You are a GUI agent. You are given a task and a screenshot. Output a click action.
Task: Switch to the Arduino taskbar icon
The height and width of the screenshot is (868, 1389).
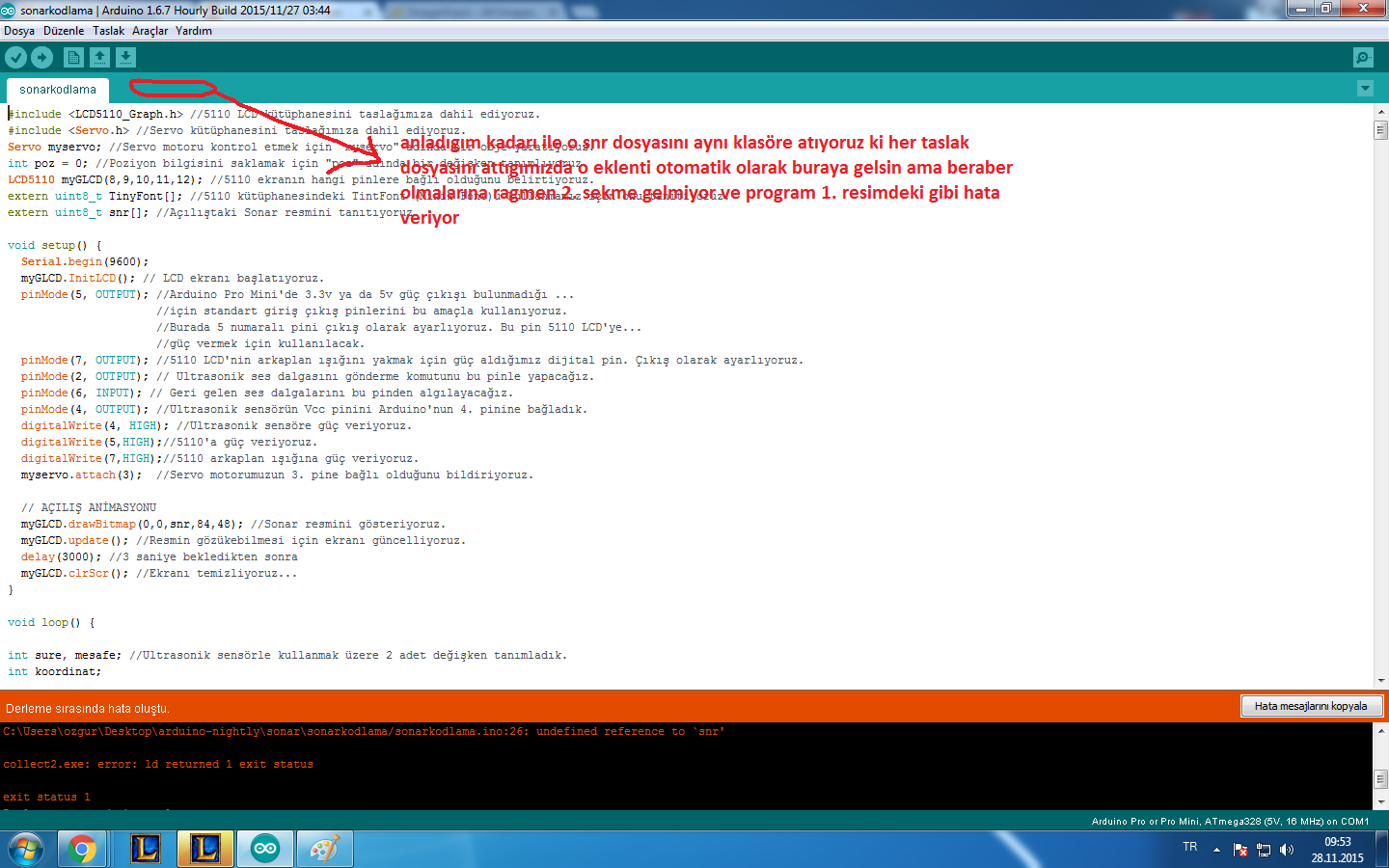[x=265, y=849]
